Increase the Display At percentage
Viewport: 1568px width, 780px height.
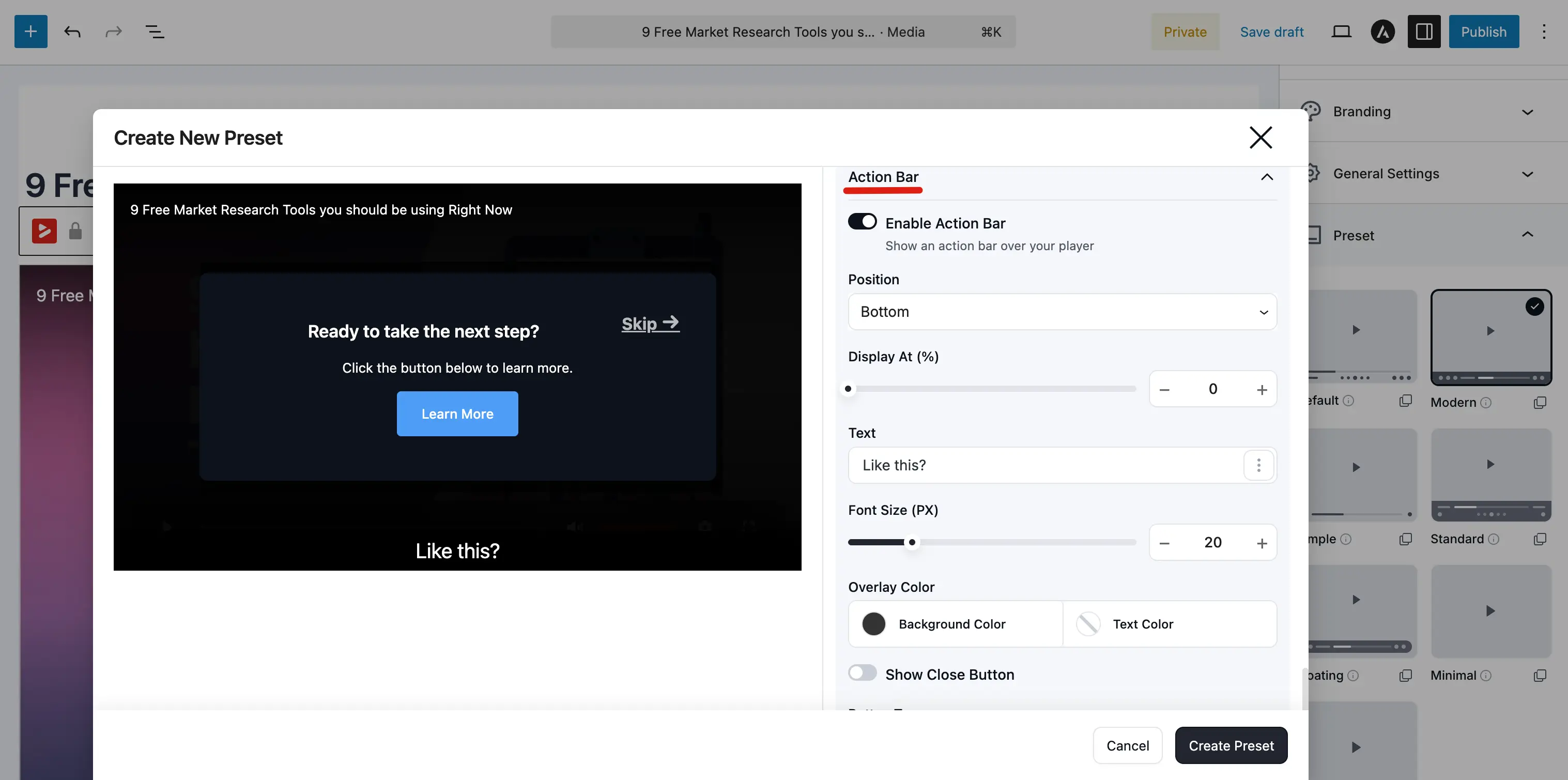coord(1262,390)
